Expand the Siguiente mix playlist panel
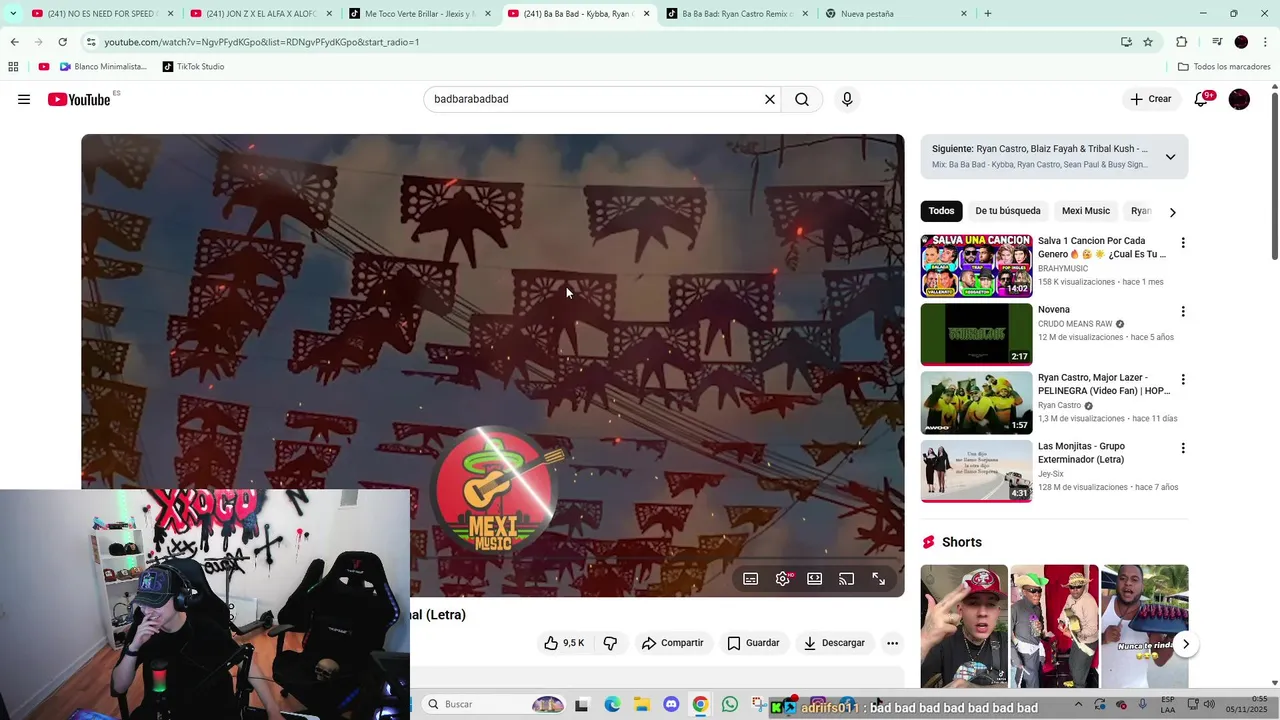 pos(1170,157)
